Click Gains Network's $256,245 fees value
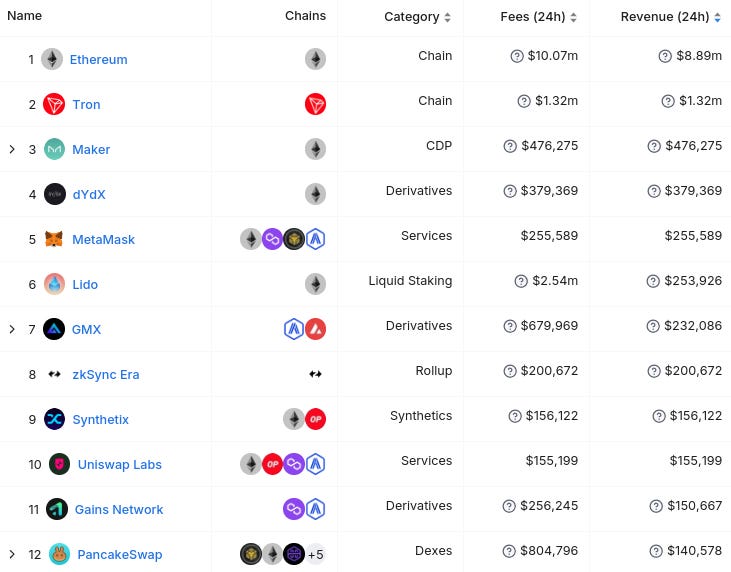This screenshot has width=731, height=572. (x=549, y=506)
